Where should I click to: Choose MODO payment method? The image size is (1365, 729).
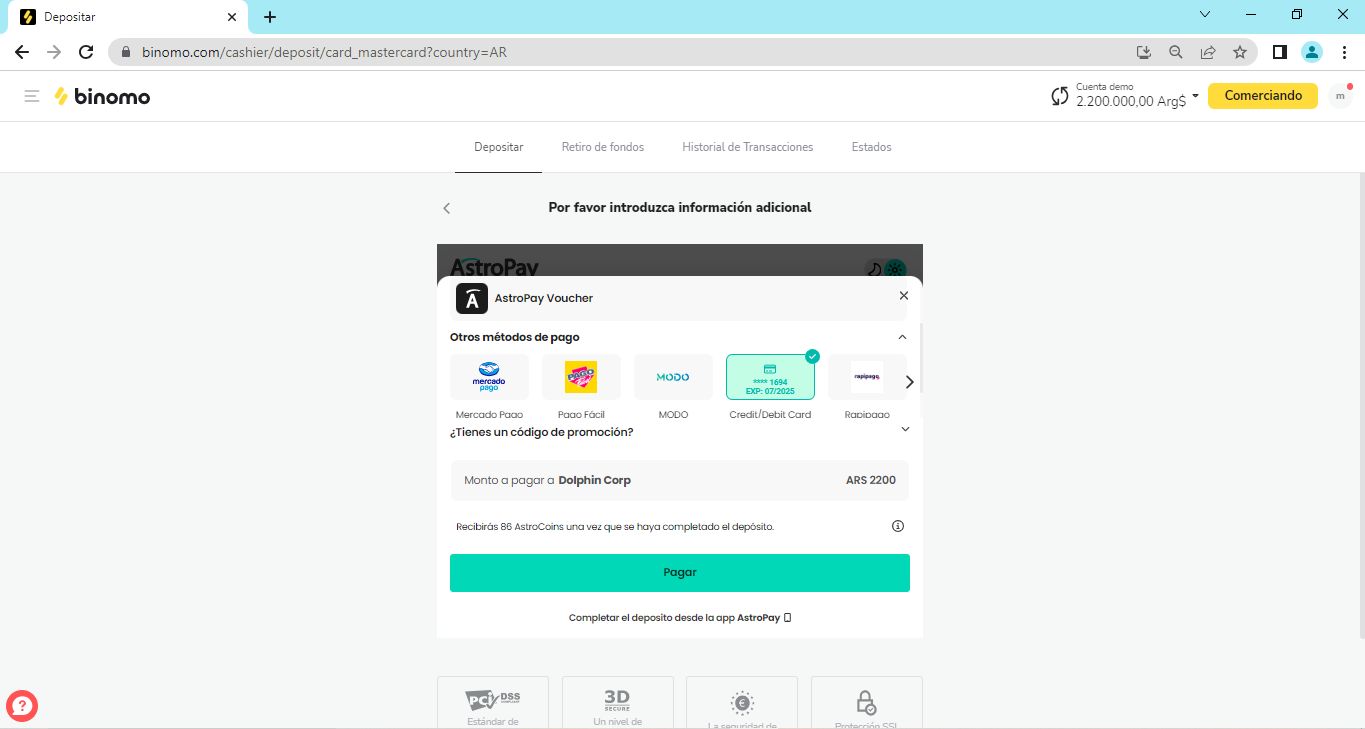point(673,377)
